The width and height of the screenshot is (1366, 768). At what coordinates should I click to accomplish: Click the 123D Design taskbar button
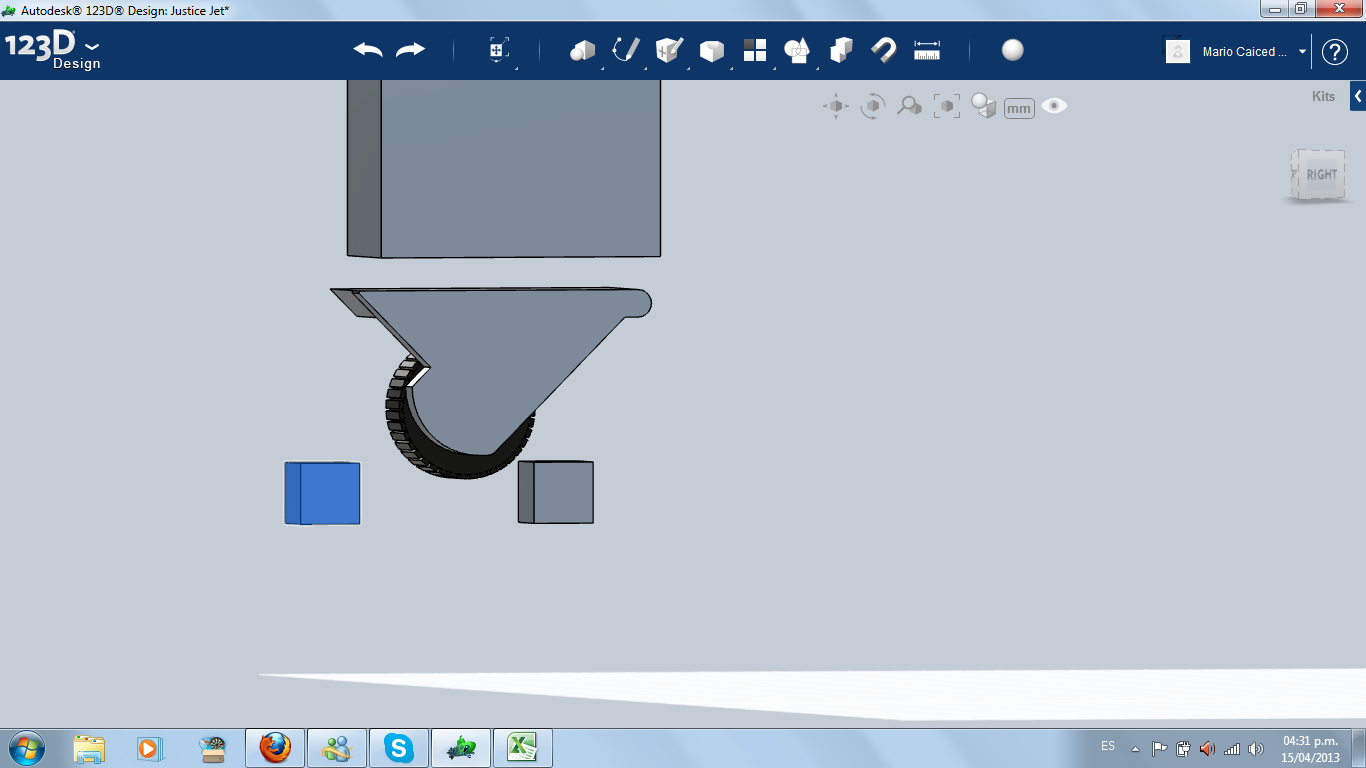click(x=461, y=748)
